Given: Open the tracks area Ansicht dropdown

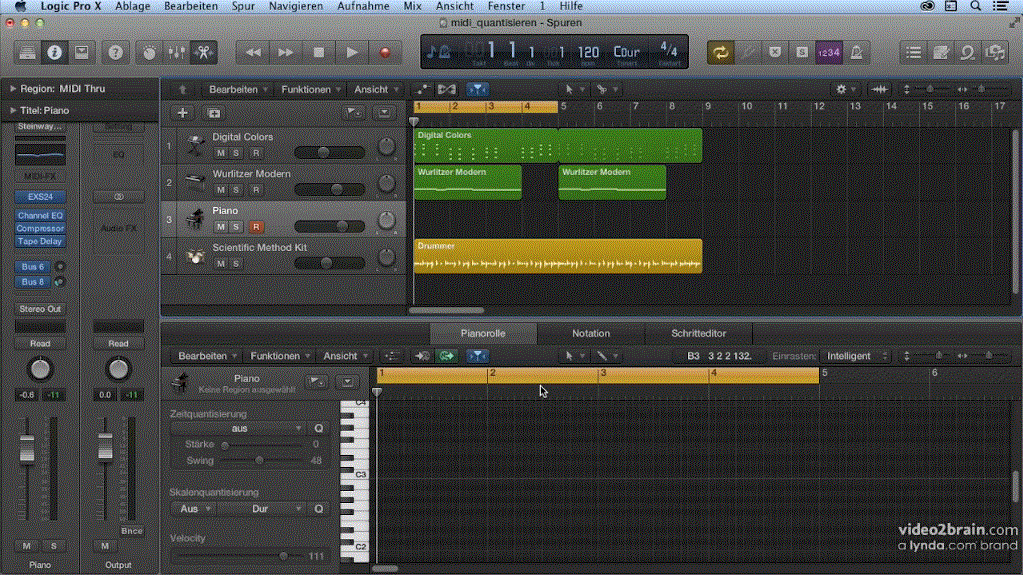Looking at the screenshot, I should tap(376, 89).
